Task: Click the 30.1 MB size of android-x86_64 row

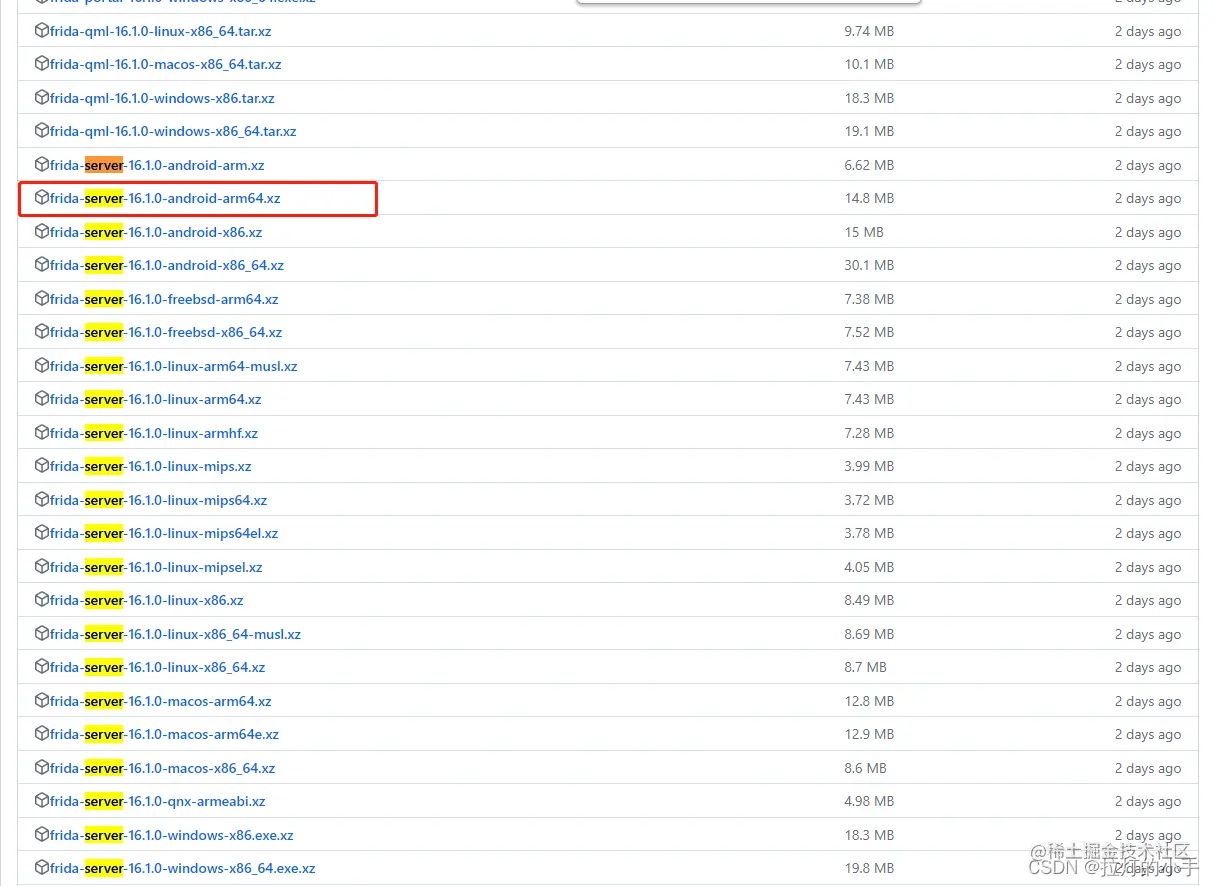Action: [869, 265]
